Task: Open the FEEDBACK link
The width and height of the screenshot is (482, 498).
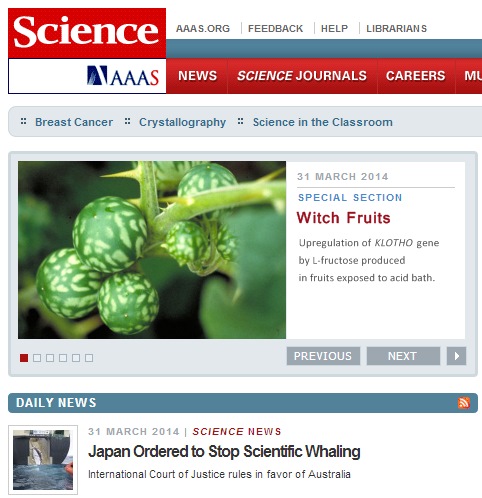Action: click(275, 29)
